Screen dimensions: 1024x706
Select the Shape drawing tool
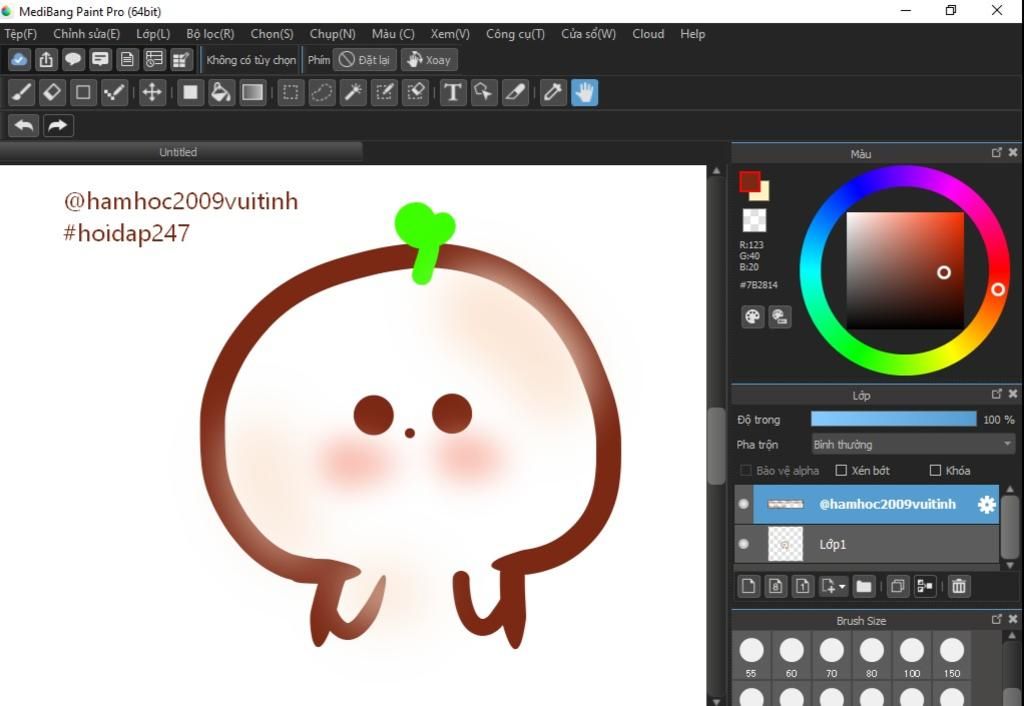coord(84,92)
